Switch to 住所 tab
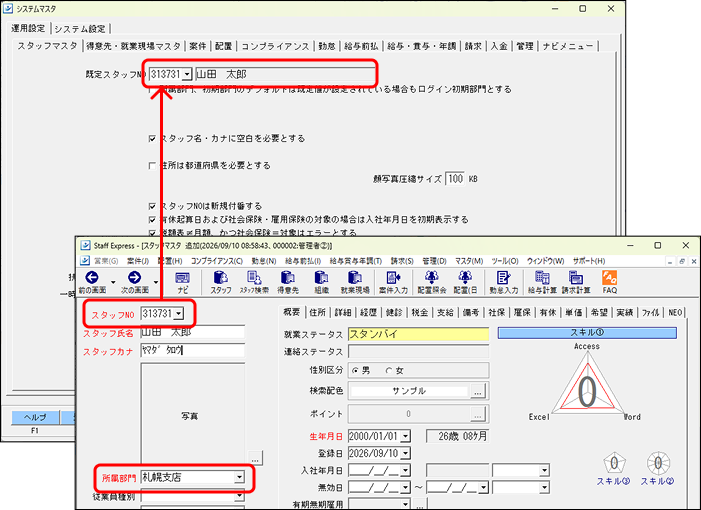This screenshot has width=701, height=510. [x=317, y=312]
